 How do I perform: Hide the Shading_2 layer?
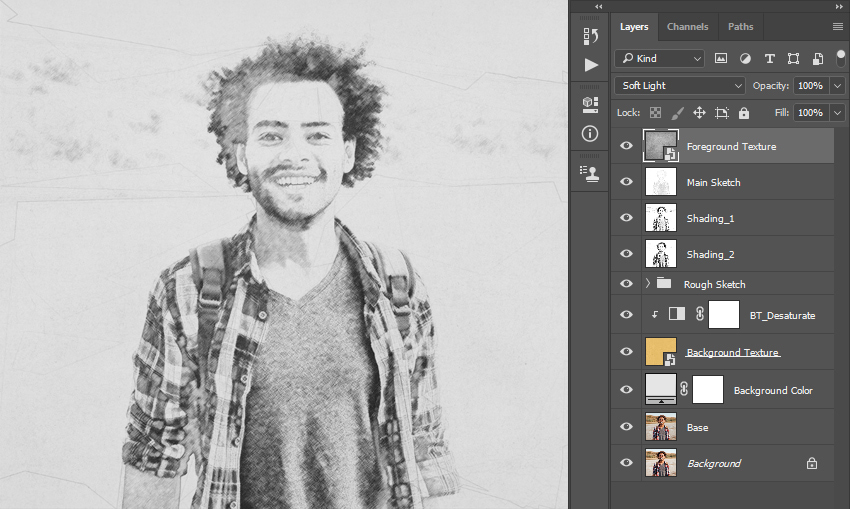coord(626,254)
